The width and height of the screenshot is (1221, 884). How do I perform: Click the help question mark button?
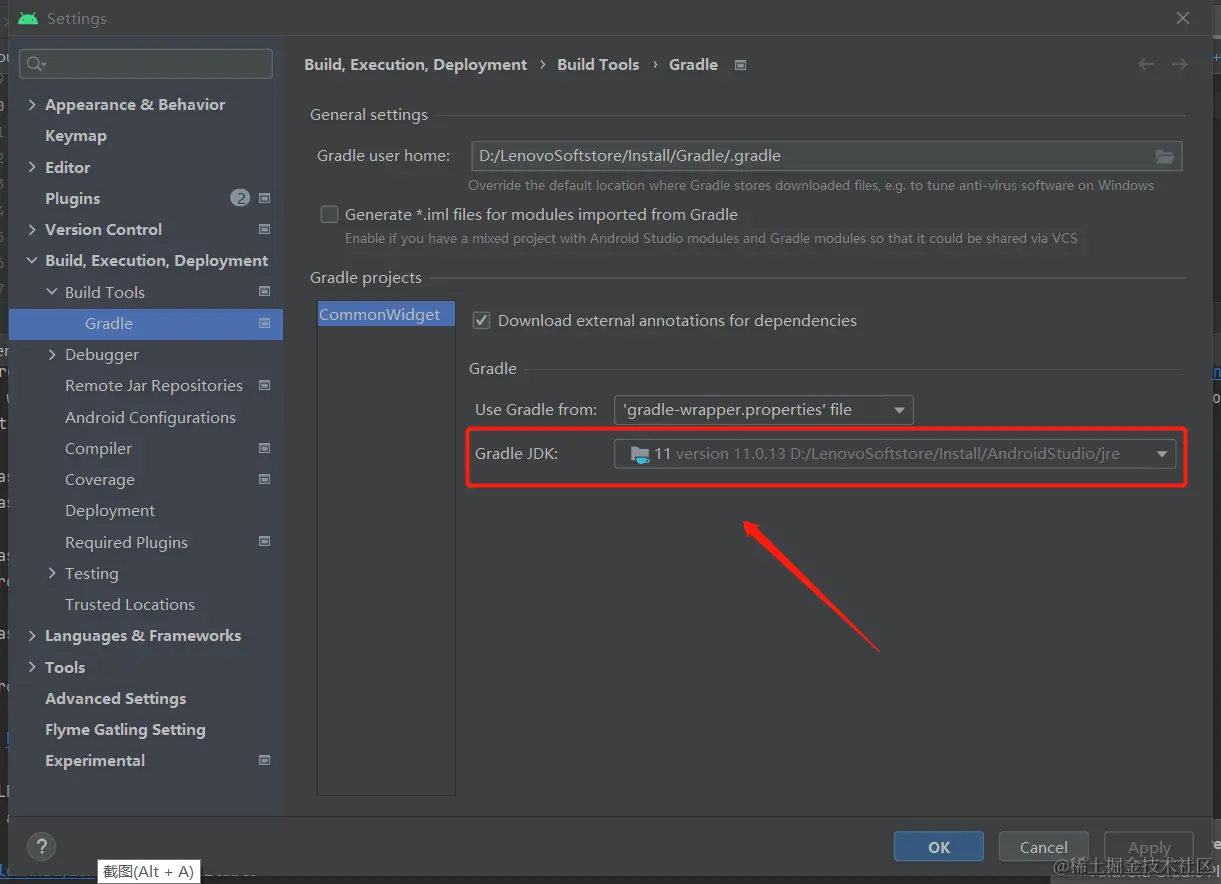click(x=41, y=846)
